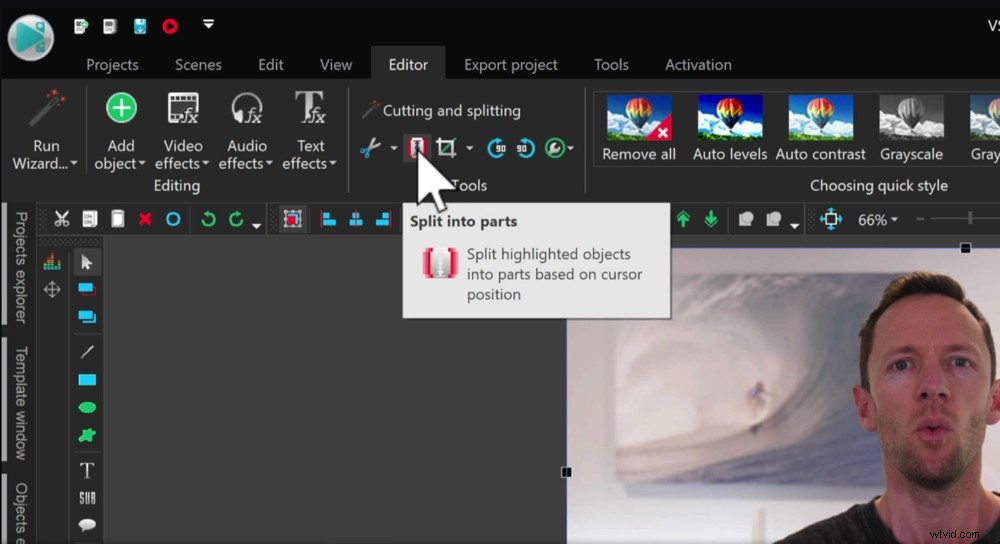Click the Split into parts icon
1000x544 pixels.
click(416, 148)
